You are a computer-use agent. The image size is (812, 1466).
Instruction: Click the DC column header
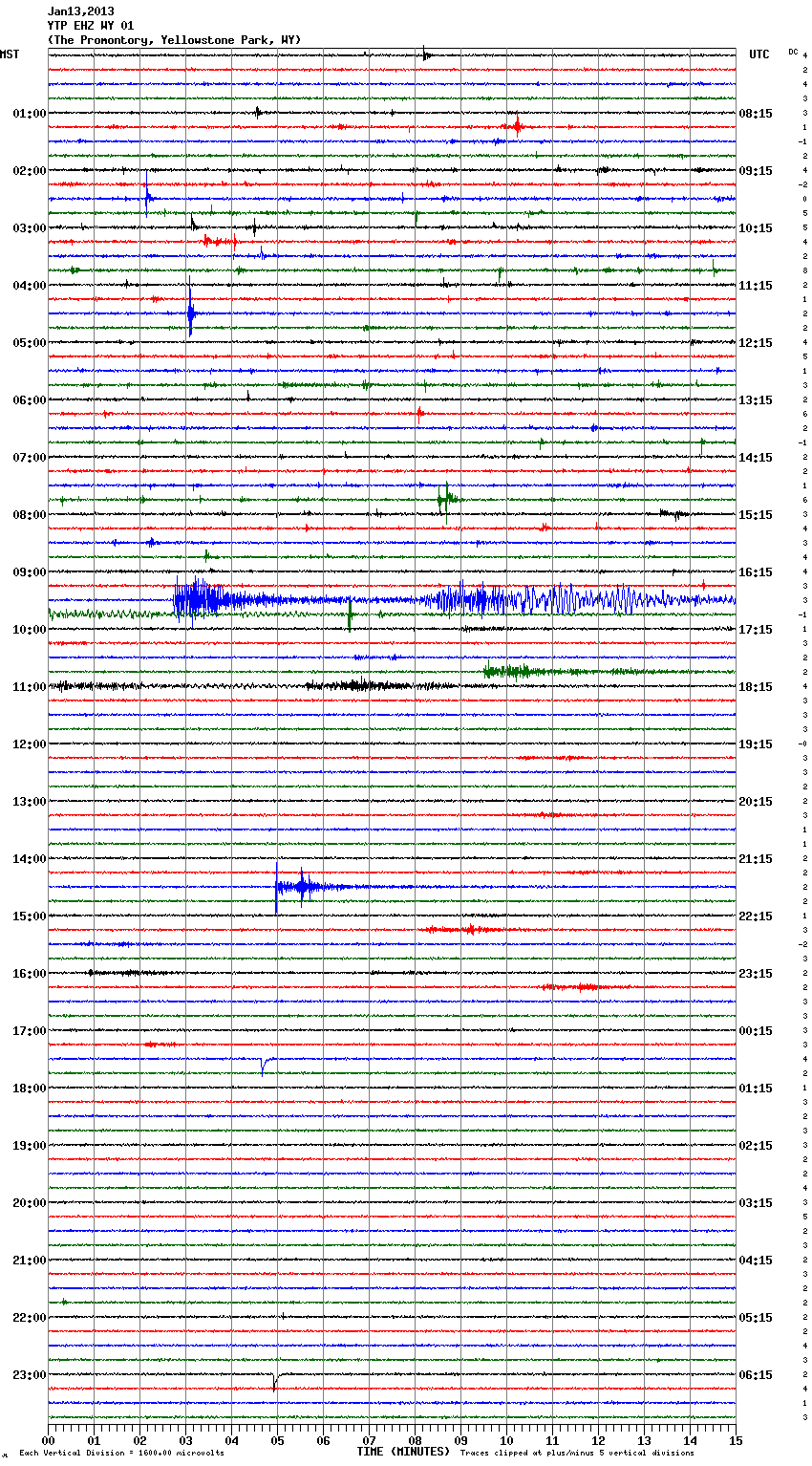coord(793,51)
